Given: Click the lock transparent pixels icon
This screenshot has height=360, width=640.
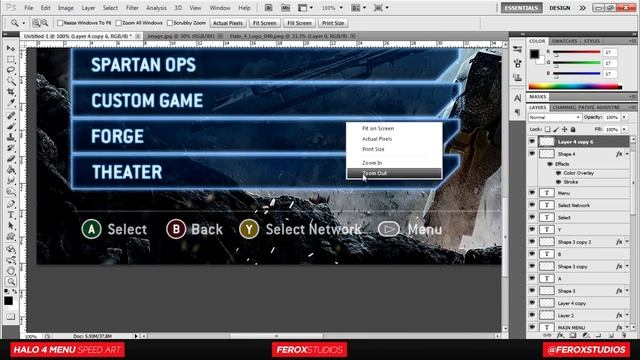Looking at the screenshot, I should 547,129.
